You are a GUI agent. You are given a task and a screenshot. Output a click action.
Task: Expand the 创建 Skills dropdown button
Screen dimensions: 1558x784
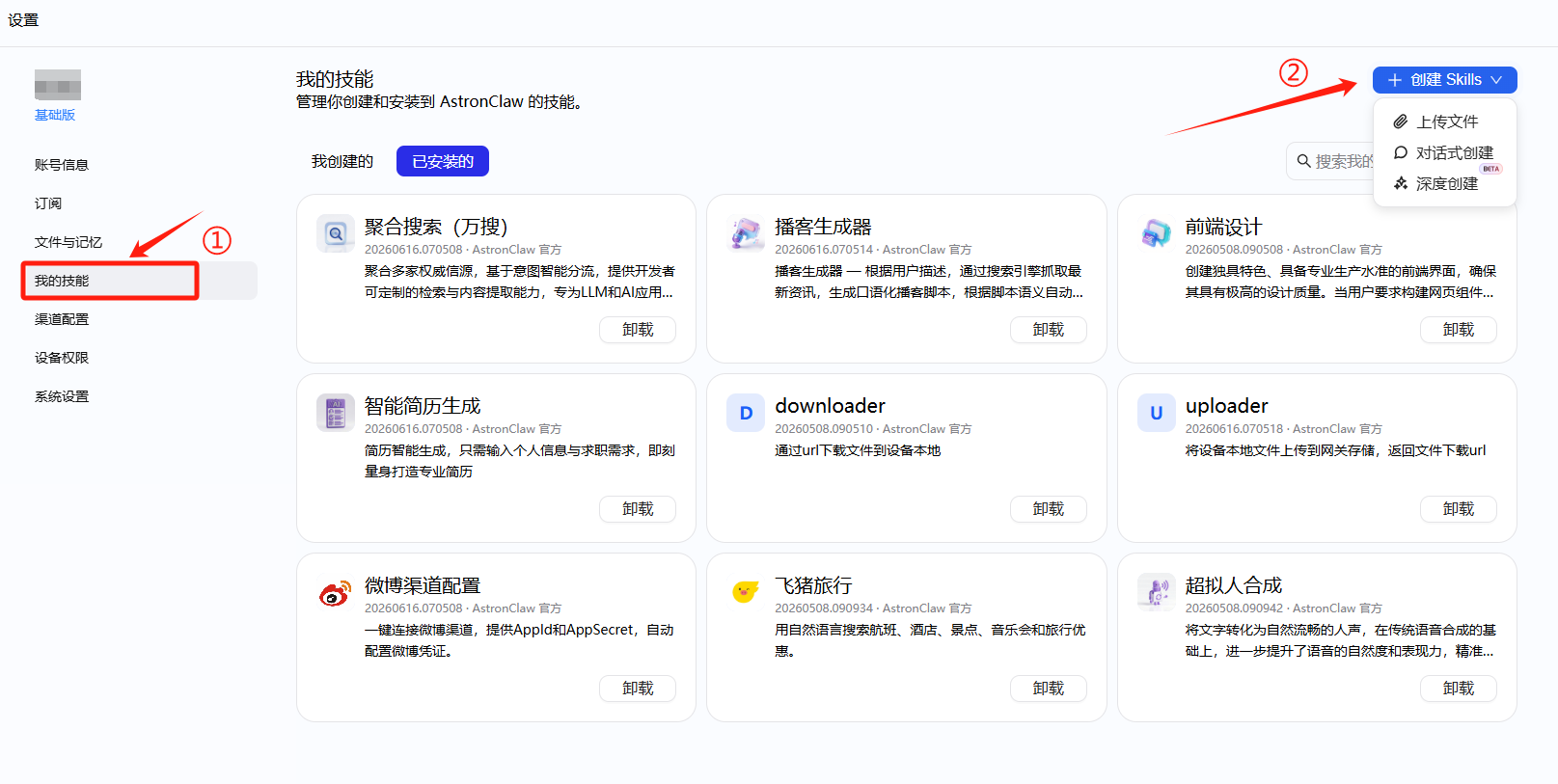pyautogui.click(x=1444, y=80)
